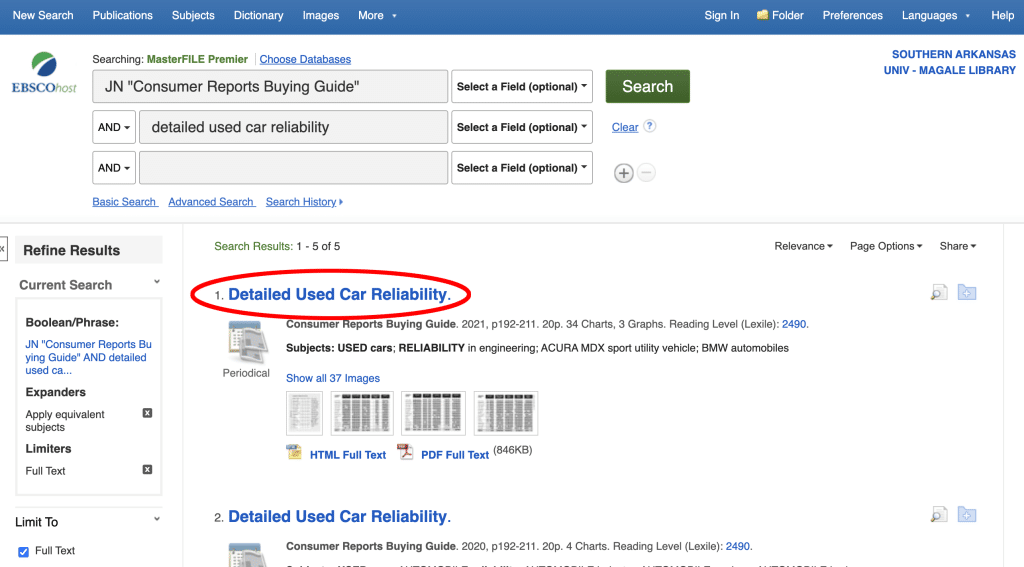
Task: Uncheck the Full Text limiter checkbox
Action: click(x=24, y=551)
